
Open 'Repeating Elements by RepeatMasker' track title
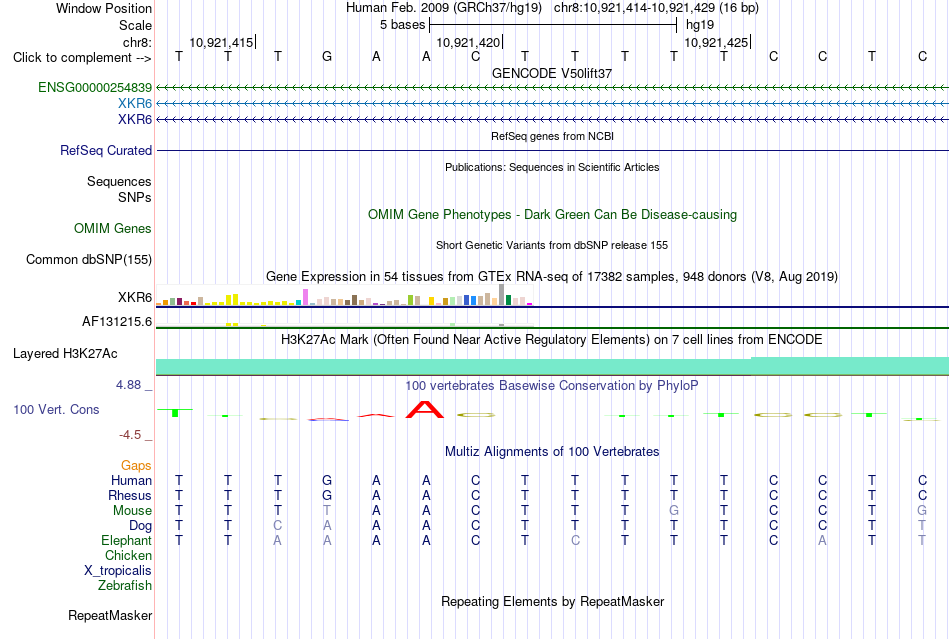click(552, 601)
